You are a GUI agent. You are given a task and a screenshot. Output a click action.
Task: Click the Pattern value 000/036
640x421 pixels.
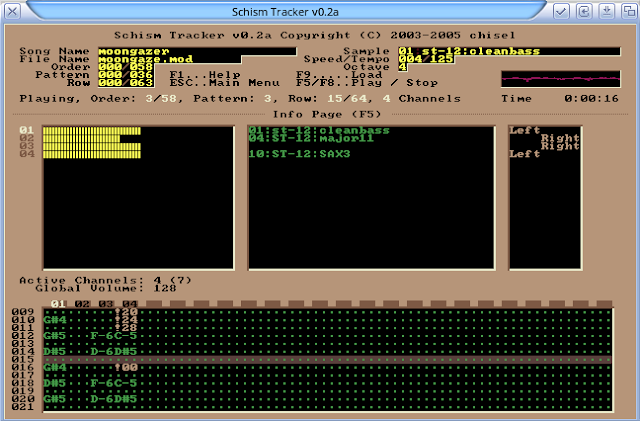(x=126, y=75)
